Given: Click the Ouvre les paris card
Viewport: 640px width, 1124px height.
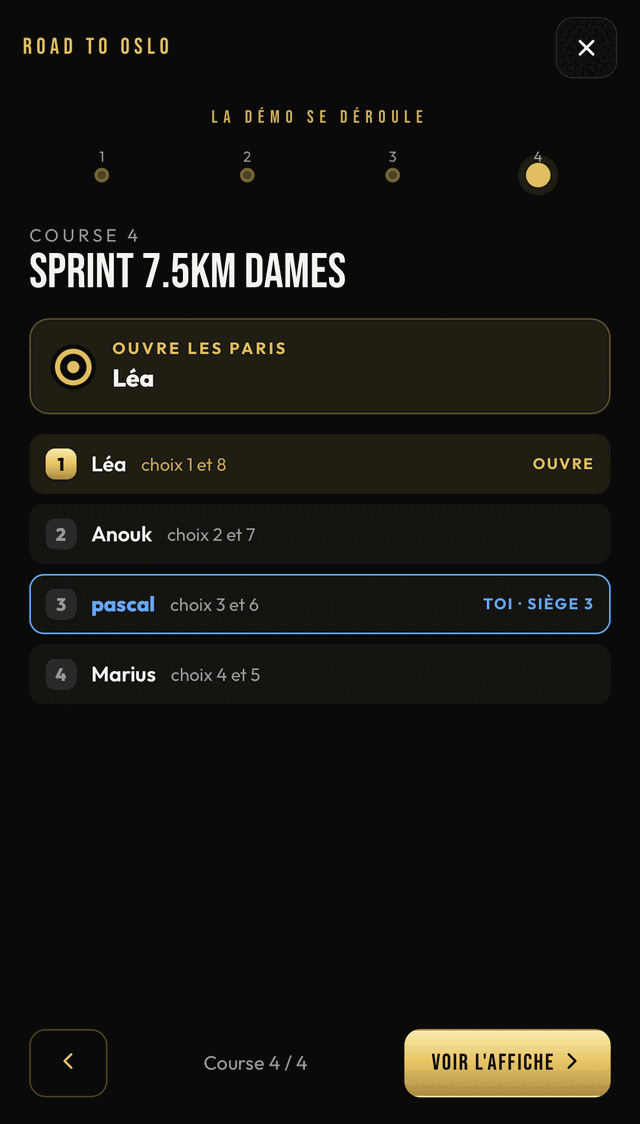Looking at the screenshot, I should [x=320, y=366].
